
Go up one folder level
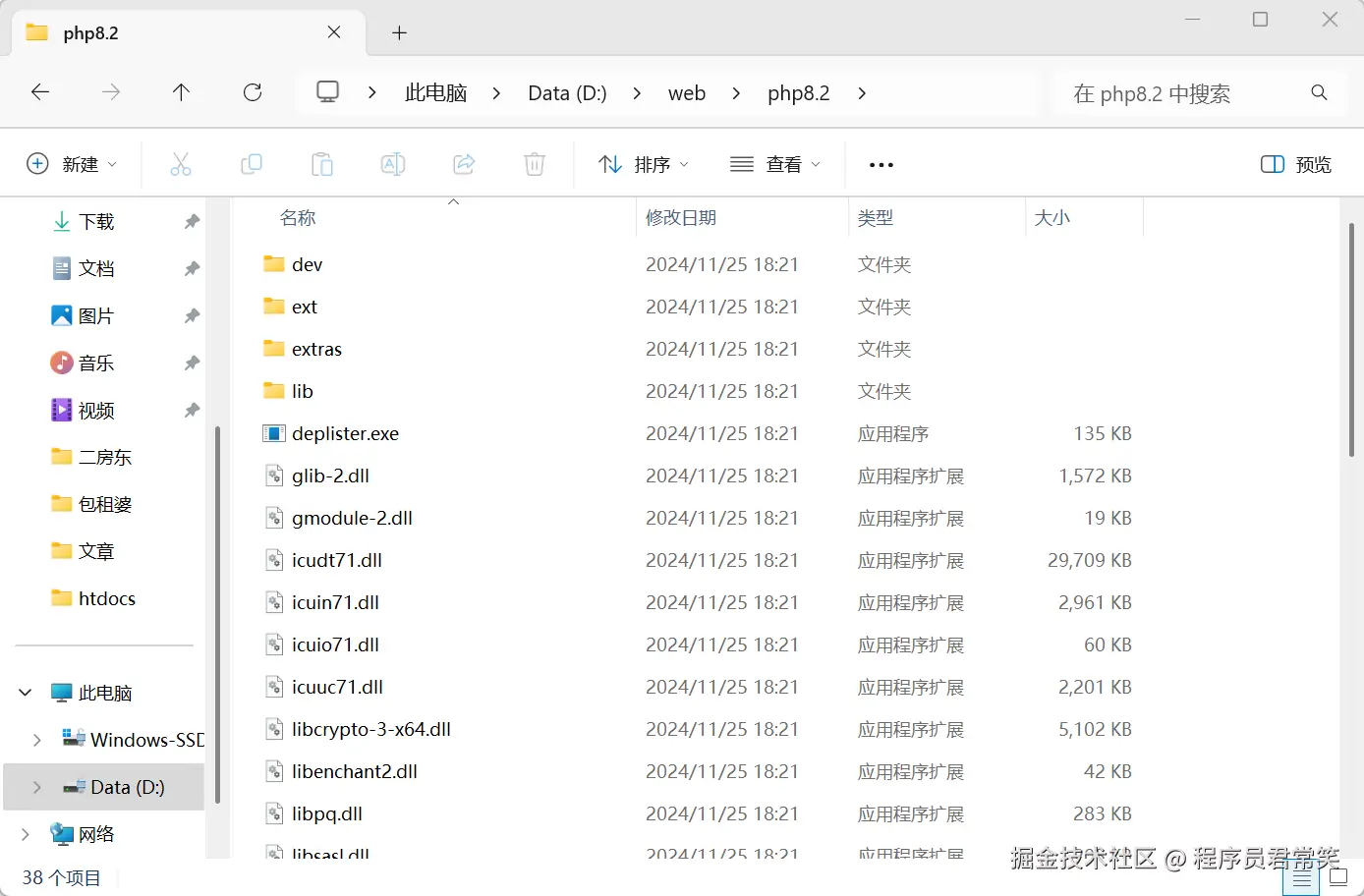coord(181,92)
